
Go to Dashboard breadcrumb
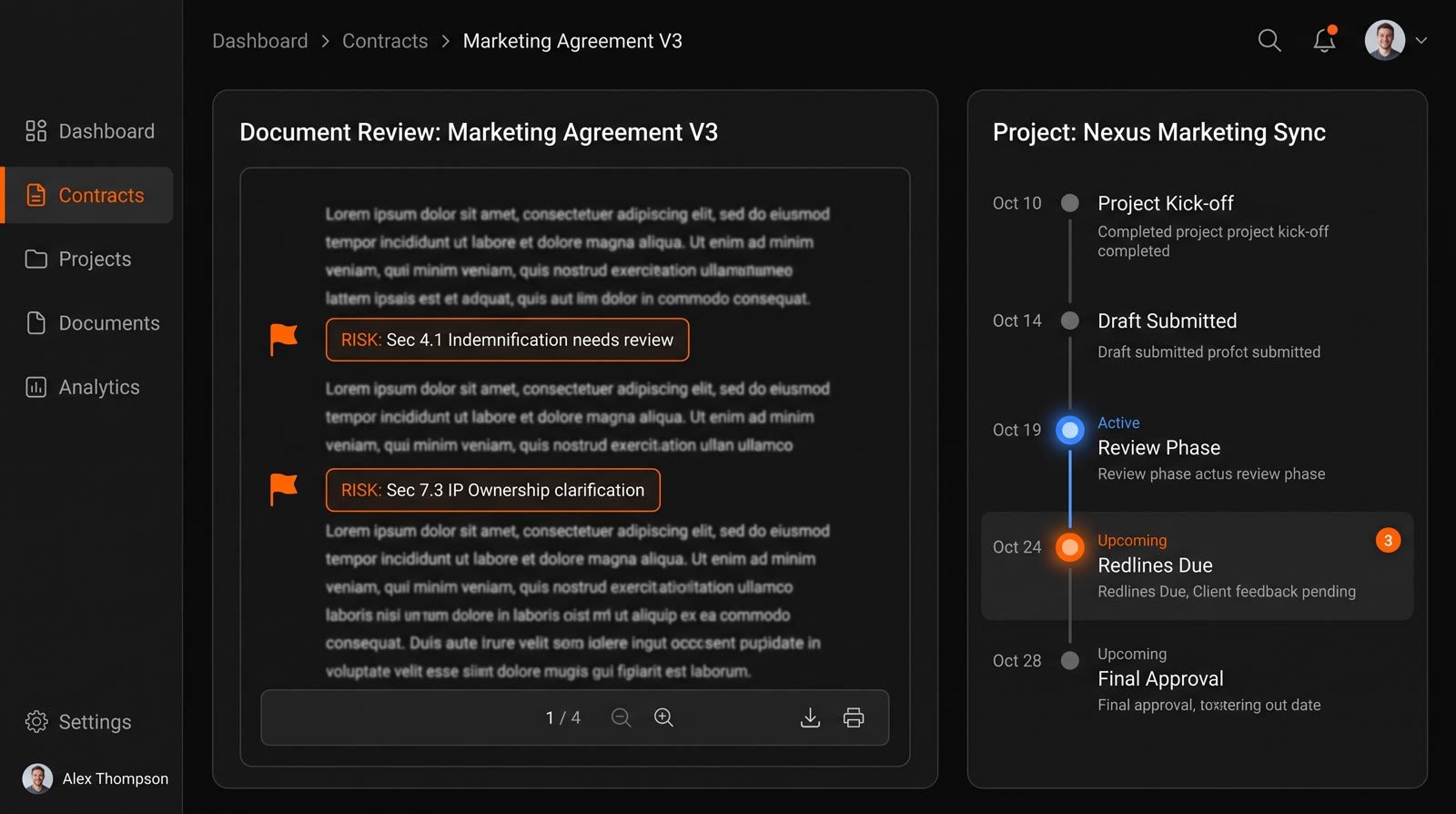pos(259,41)
